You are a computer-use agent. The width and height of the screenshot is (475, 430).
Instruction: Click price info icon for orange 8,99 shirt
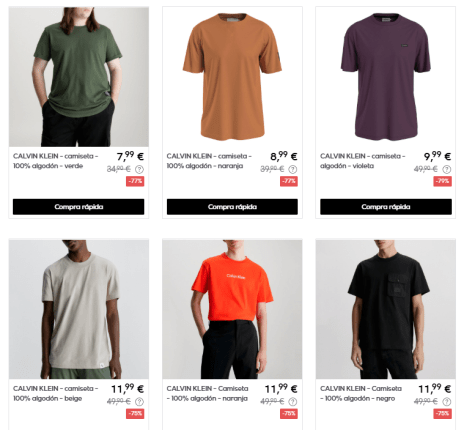click(x=293, y=169)
